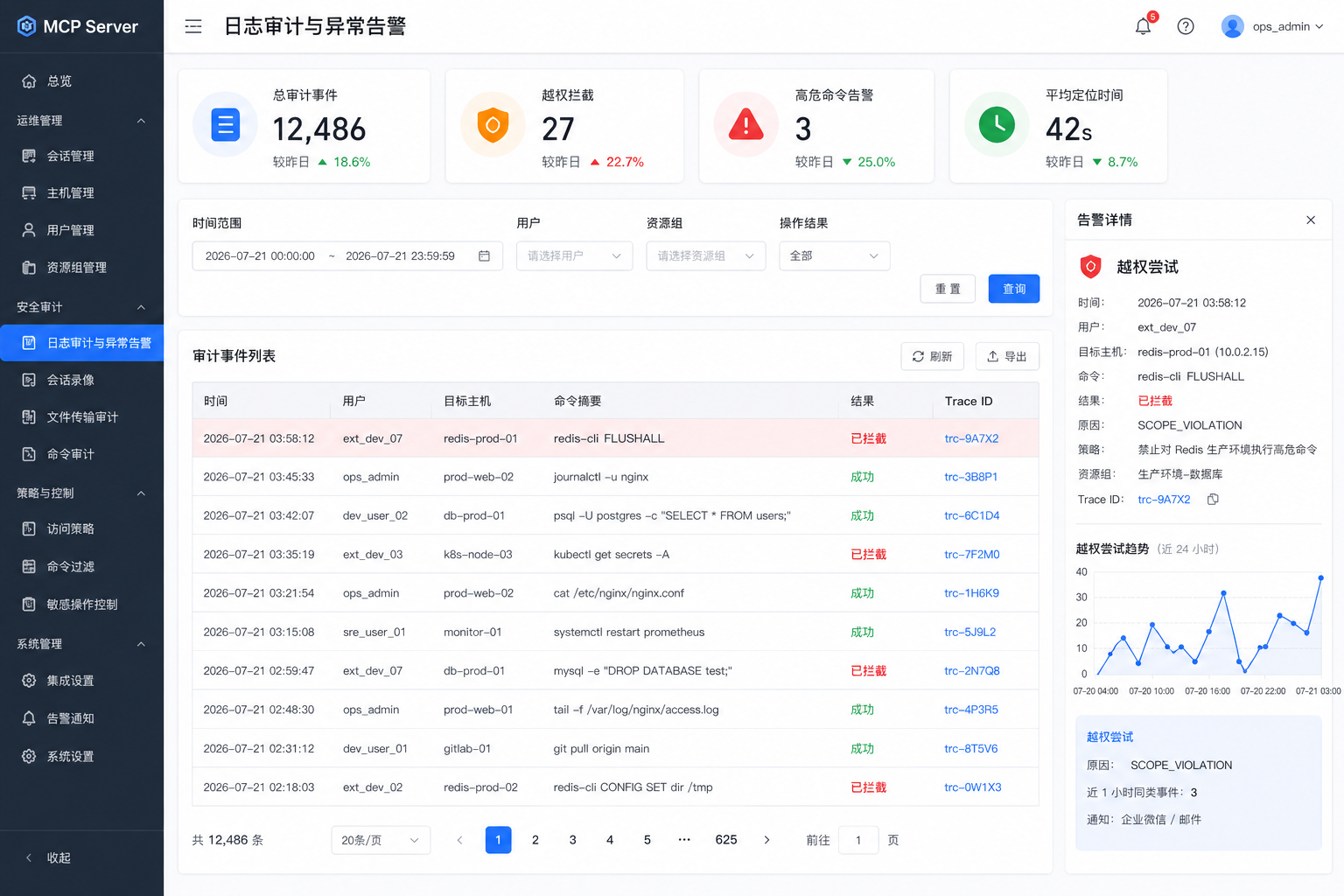Click the start time 2026-07-21 00:00:00 field
This screenshot has width=1344, height=896.
(x=260, y=255)
